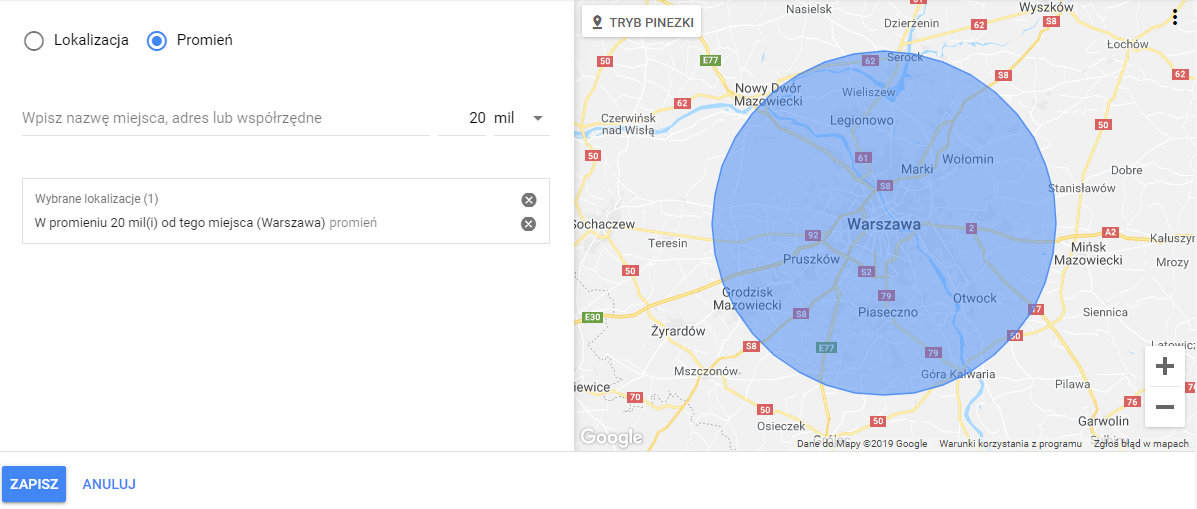Select the Promień radio button
The width and height of the screenshot is (1197, 509).
tap(156, 41)
